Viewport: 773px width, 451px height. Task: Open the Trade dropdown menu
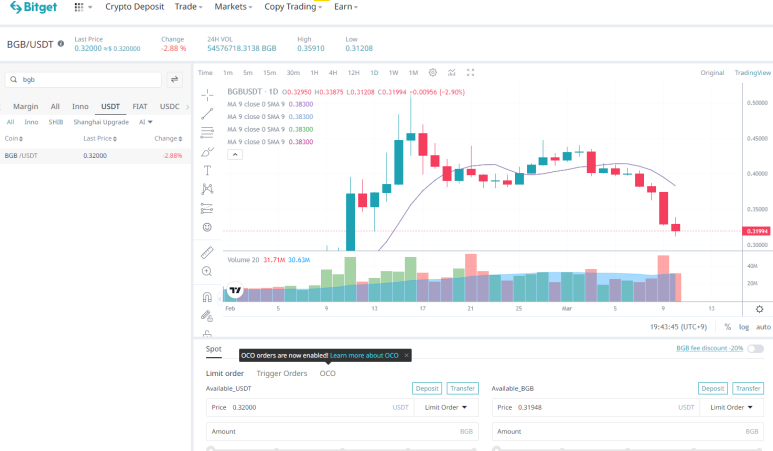(x=188, y=7)
